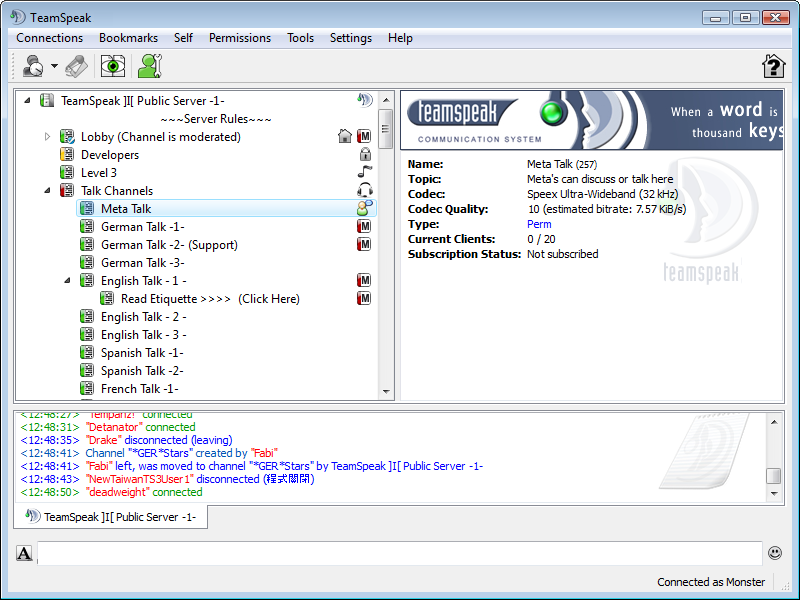The width and height of the screenshot is (800, 600).
Task: Click the Connect to server toolbar icon
Action: tap(33, 66)
